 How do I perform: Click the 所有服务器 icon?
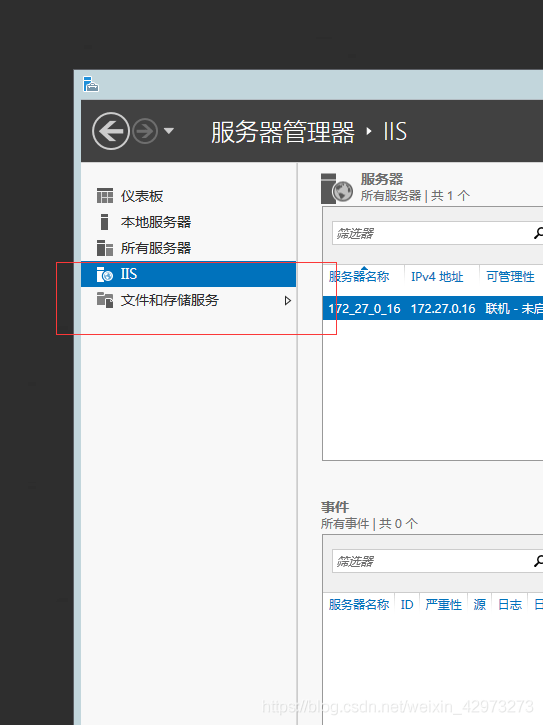coord(105,248)
